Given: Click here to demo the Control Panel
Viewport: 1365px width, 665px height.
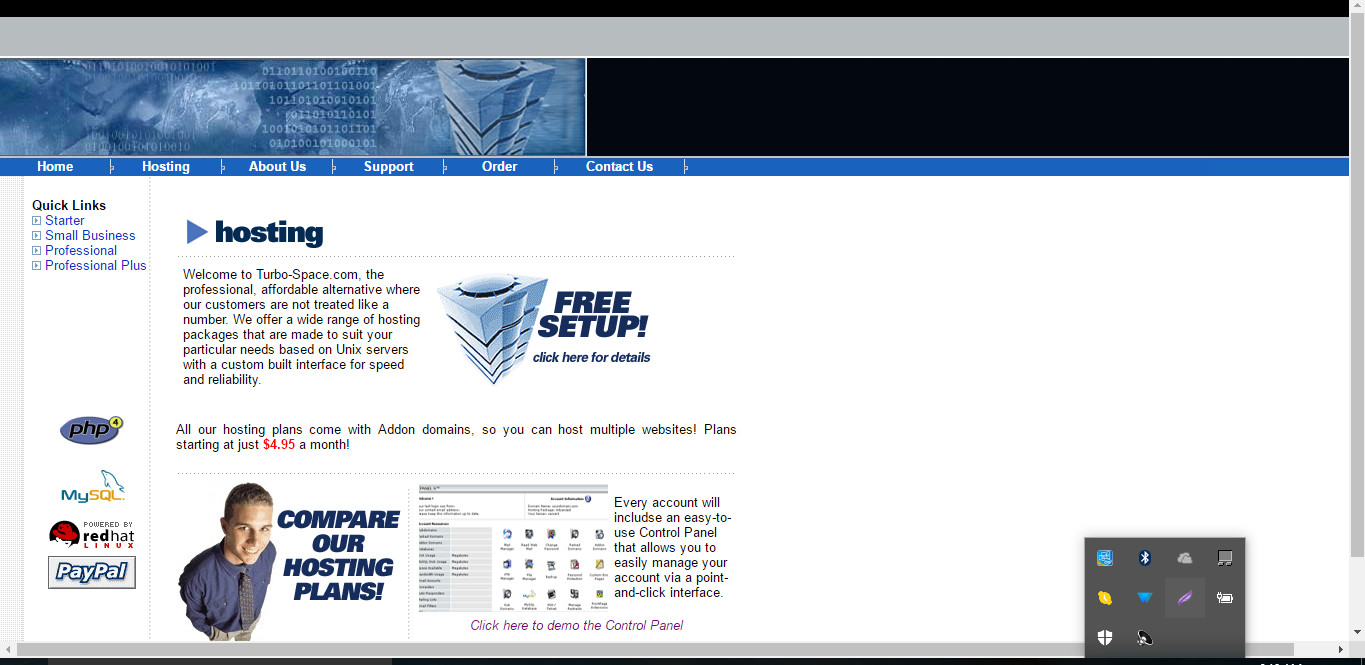Looking at the screenshot, I should tap(577, 626).
